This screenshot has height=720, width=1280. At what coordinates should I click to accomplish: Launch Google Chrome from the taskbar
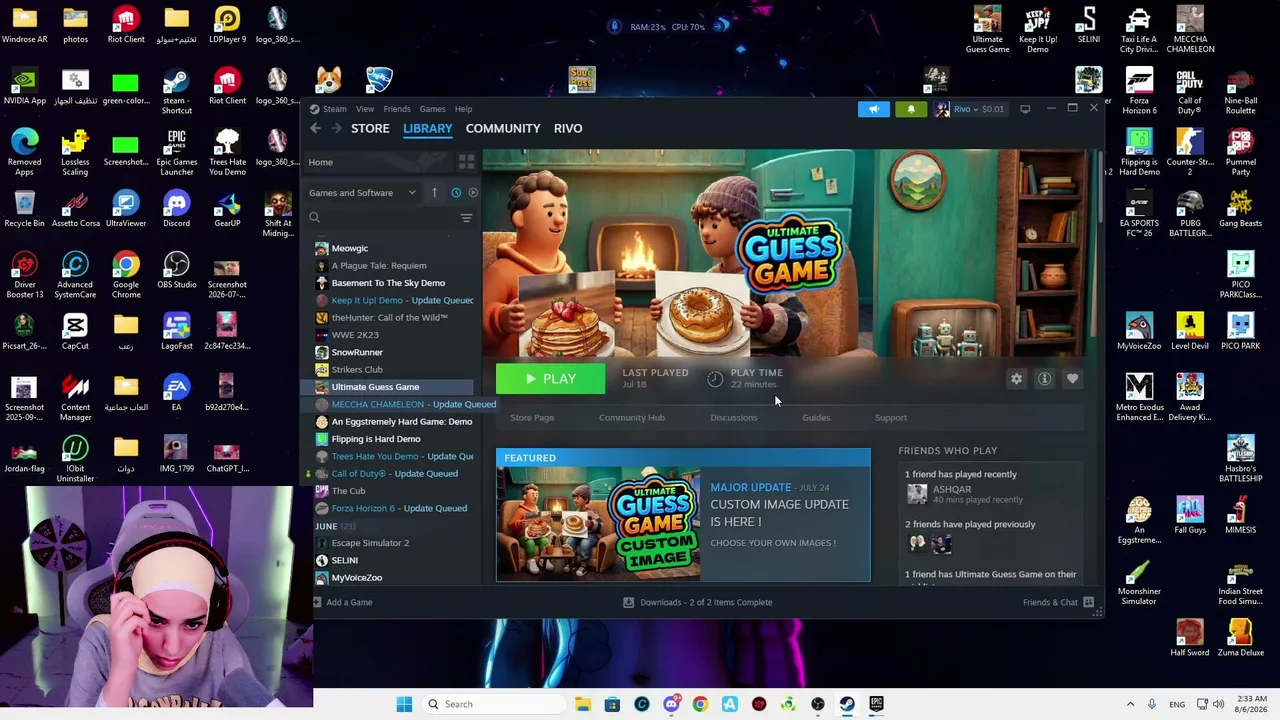click(700, 704)
